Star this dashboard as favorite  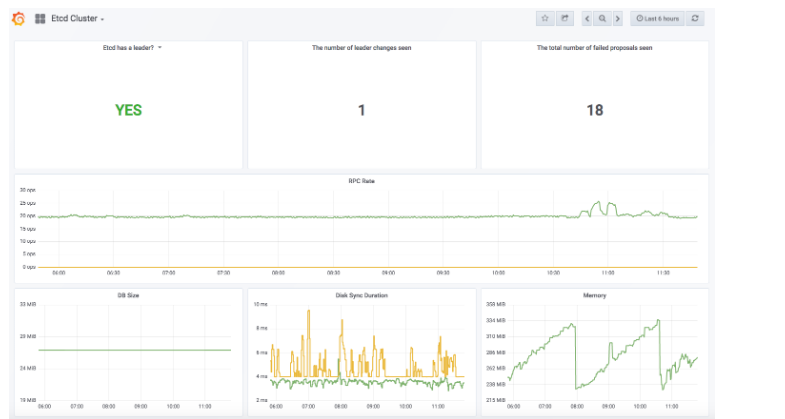tap(545, 19)
